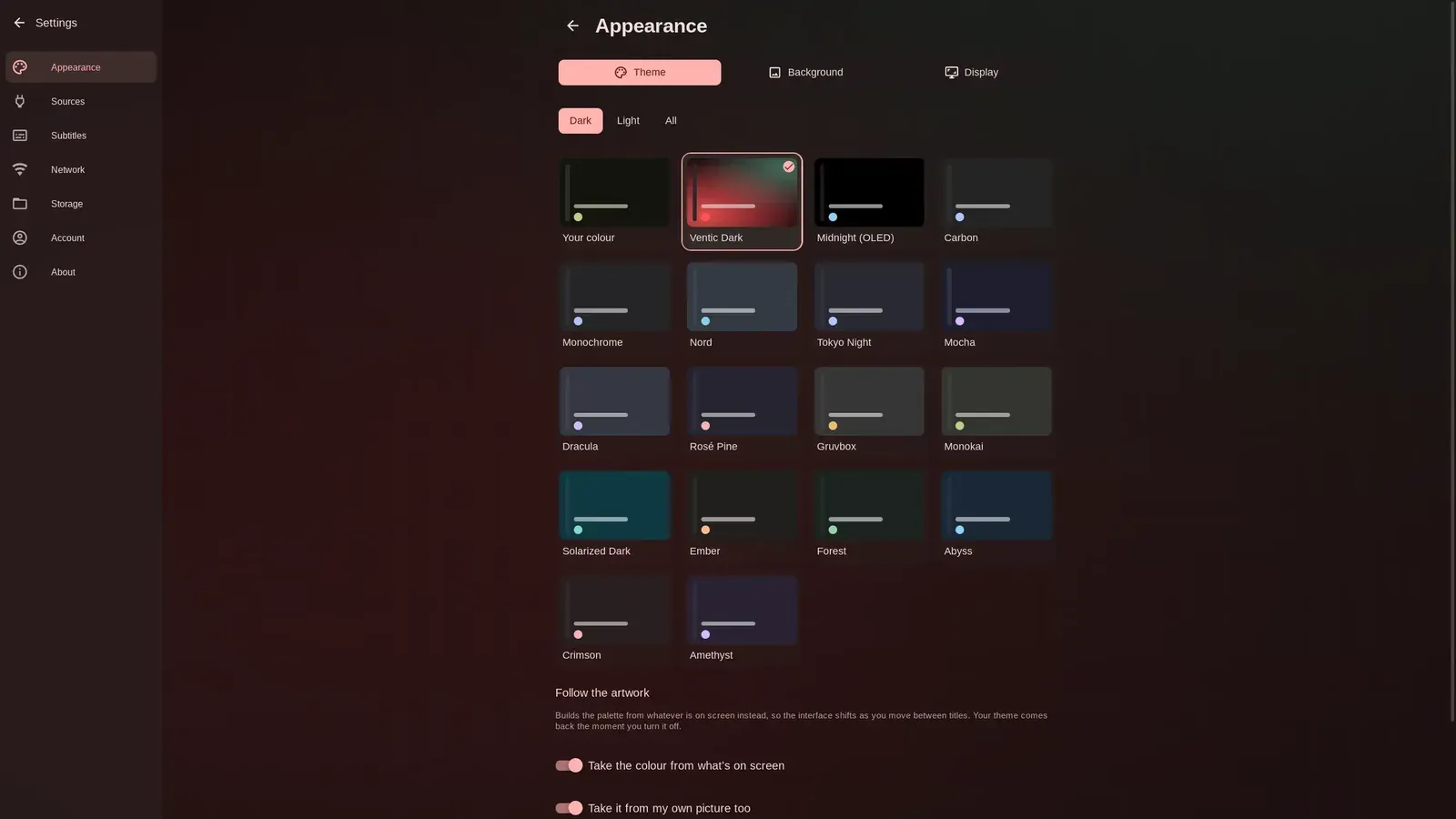Show All themes
Viewport: 1456px width, 819px height.
(x=671, y=120)
